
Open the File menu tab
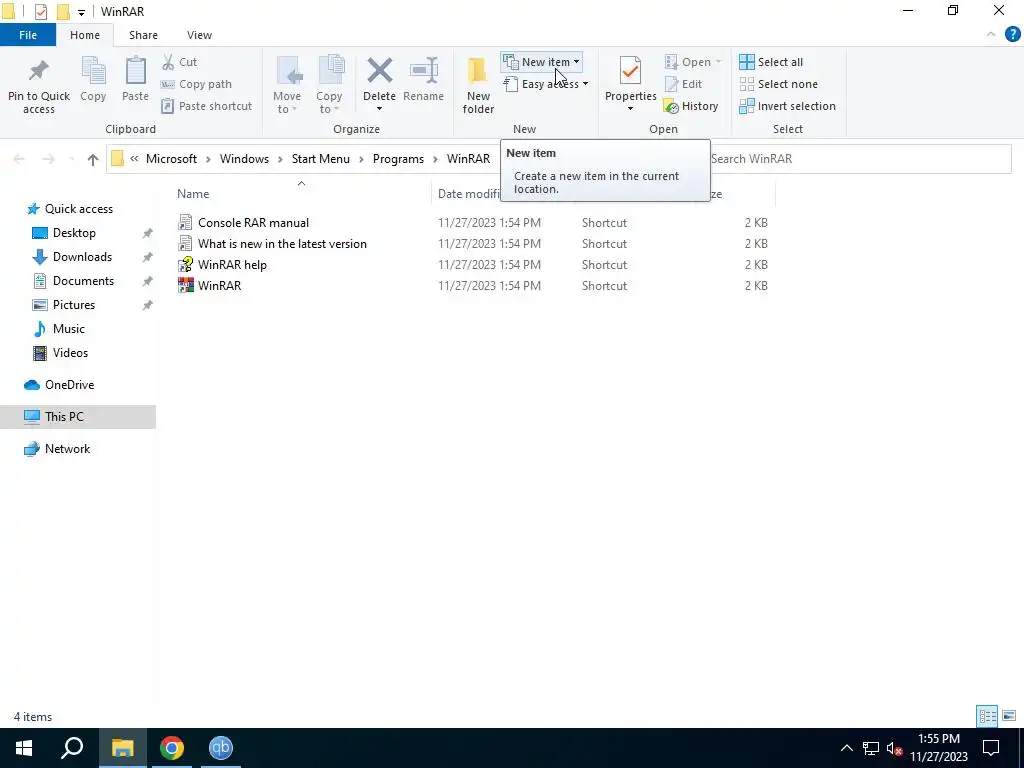(28, 35)
